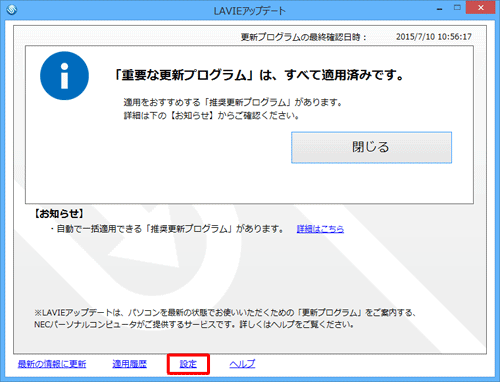The height and width of the screenshot is (382, 500).
Task: Click the blue information icon
Action: [x=64, y=76]
